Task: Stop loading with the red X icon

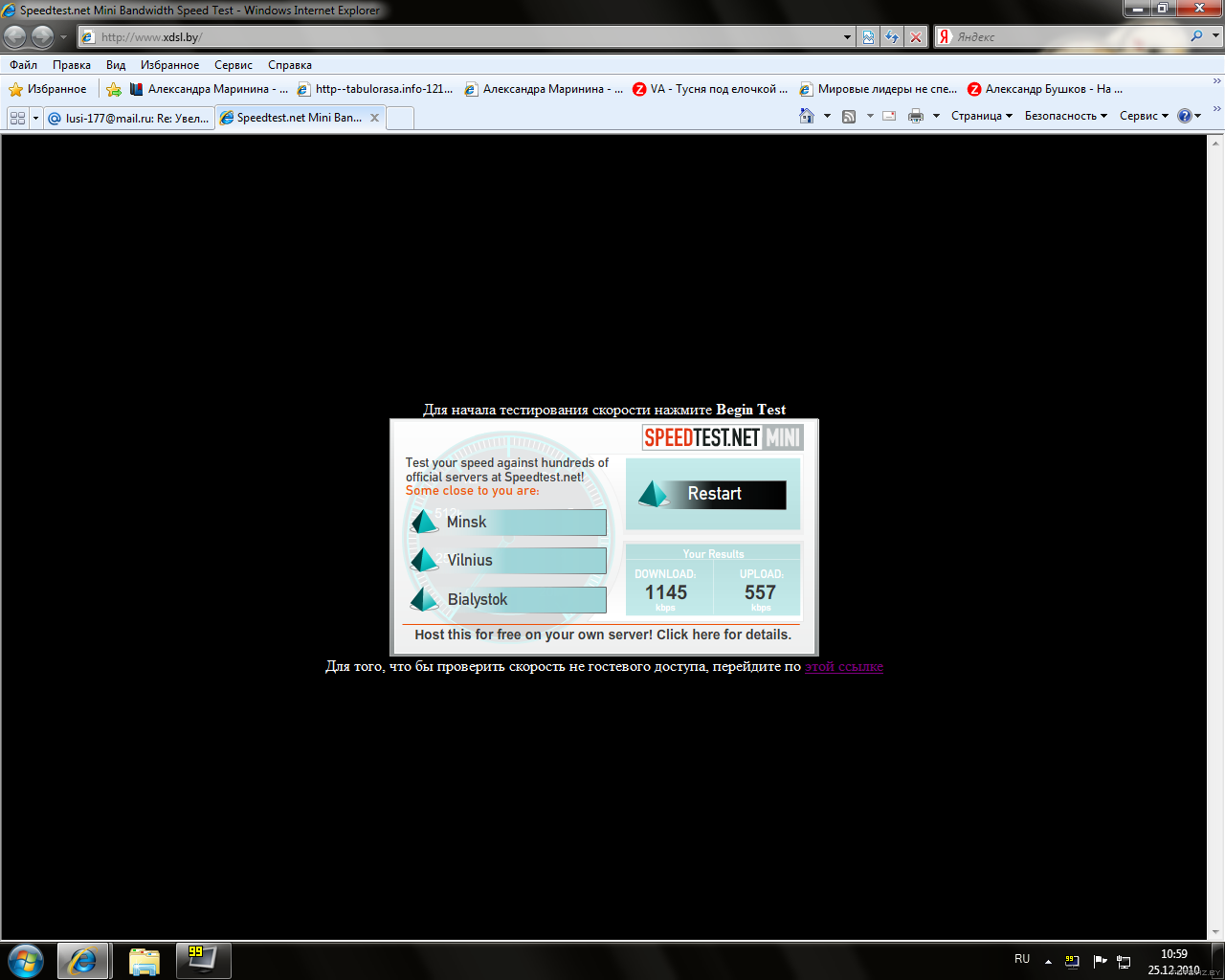Action: tap(916, 37)
